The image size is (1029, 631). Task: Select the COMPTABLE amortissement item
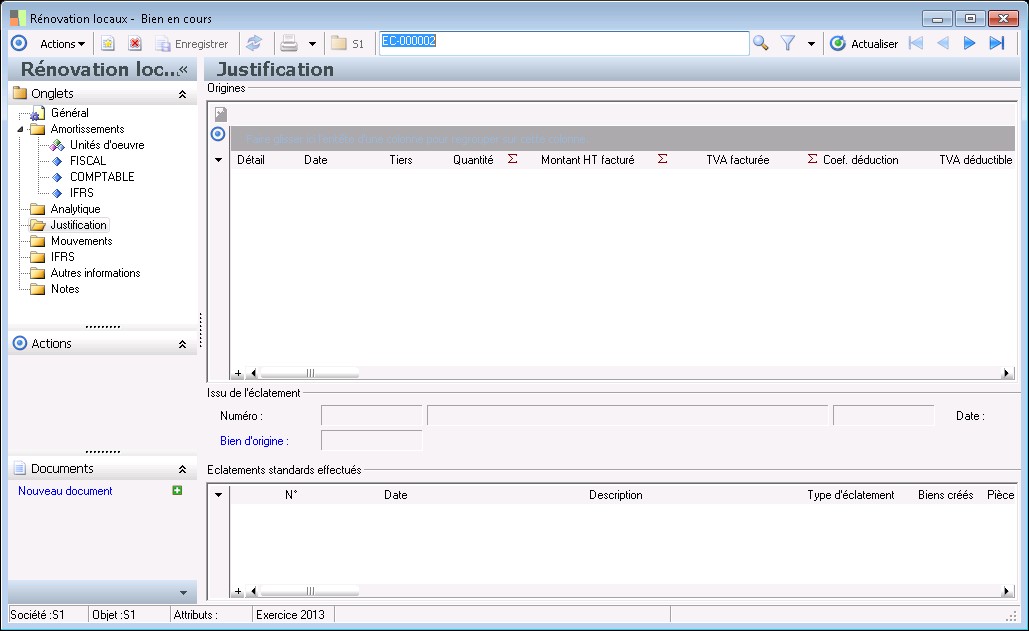pos(101,177)
